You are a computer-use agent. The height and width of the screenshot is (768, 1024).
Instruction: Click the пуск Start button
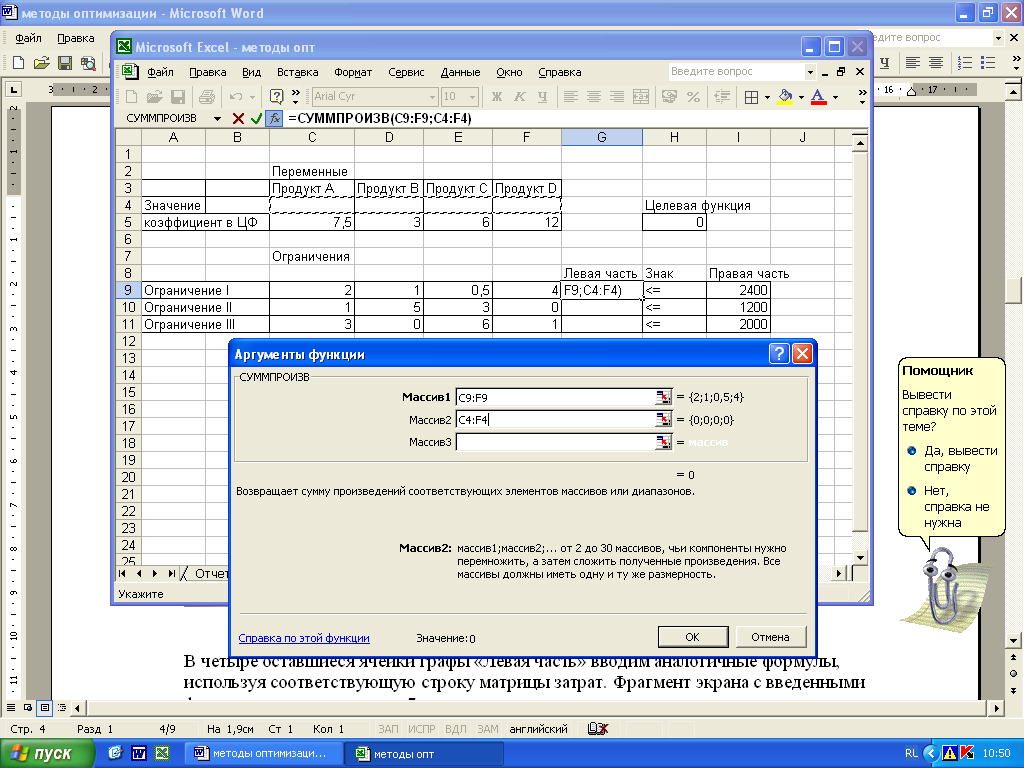coord(47,753)
